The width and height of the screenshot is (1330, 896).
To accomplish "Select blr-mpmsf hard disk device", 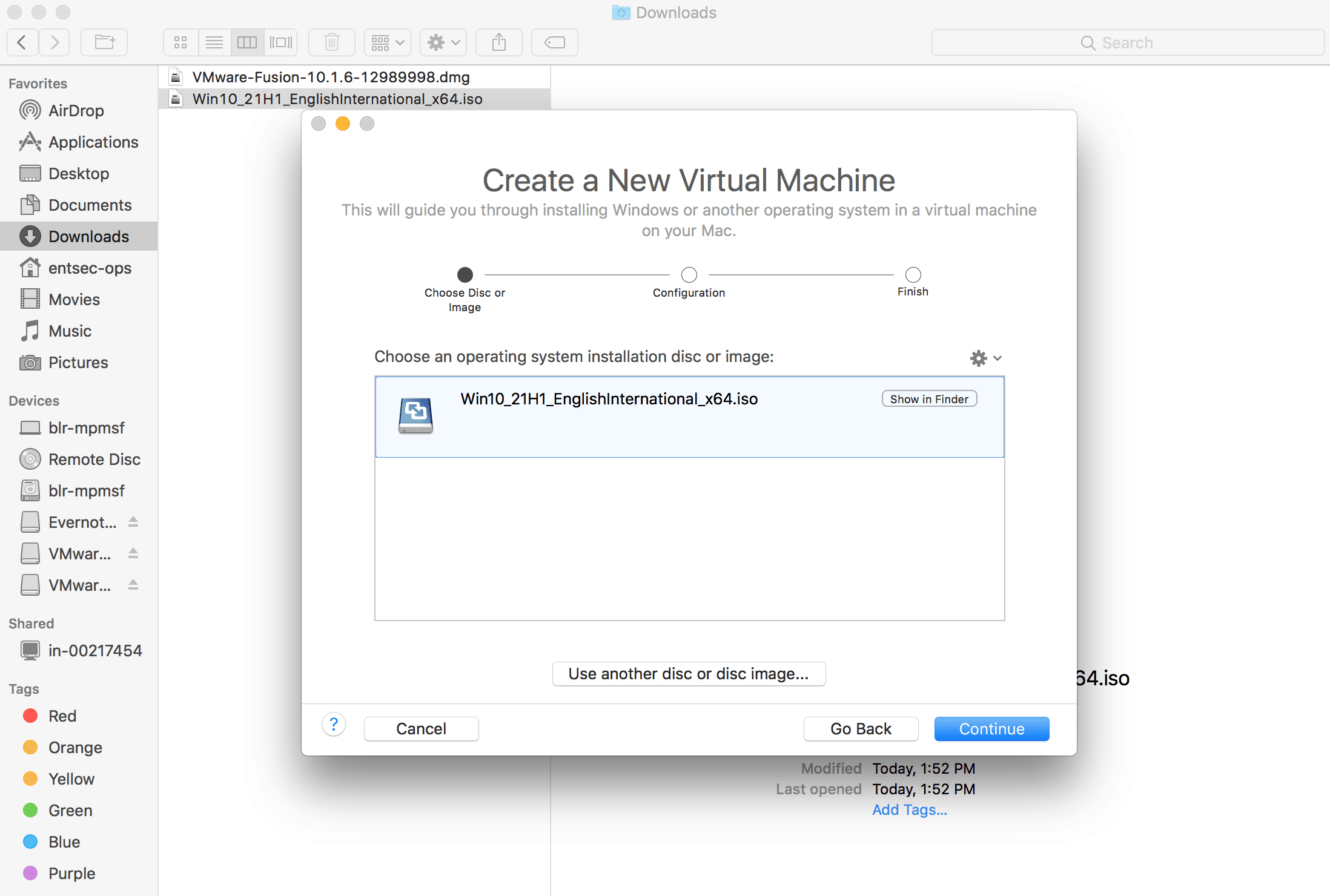I will 79,491.
